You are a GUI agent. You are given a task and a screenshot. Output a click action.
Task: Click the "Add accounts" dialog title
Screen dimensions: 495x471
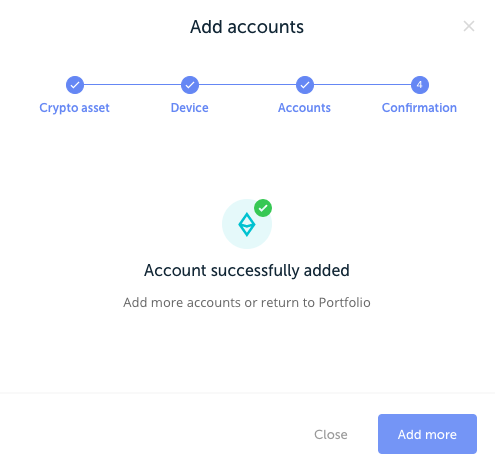pos(247,27)
